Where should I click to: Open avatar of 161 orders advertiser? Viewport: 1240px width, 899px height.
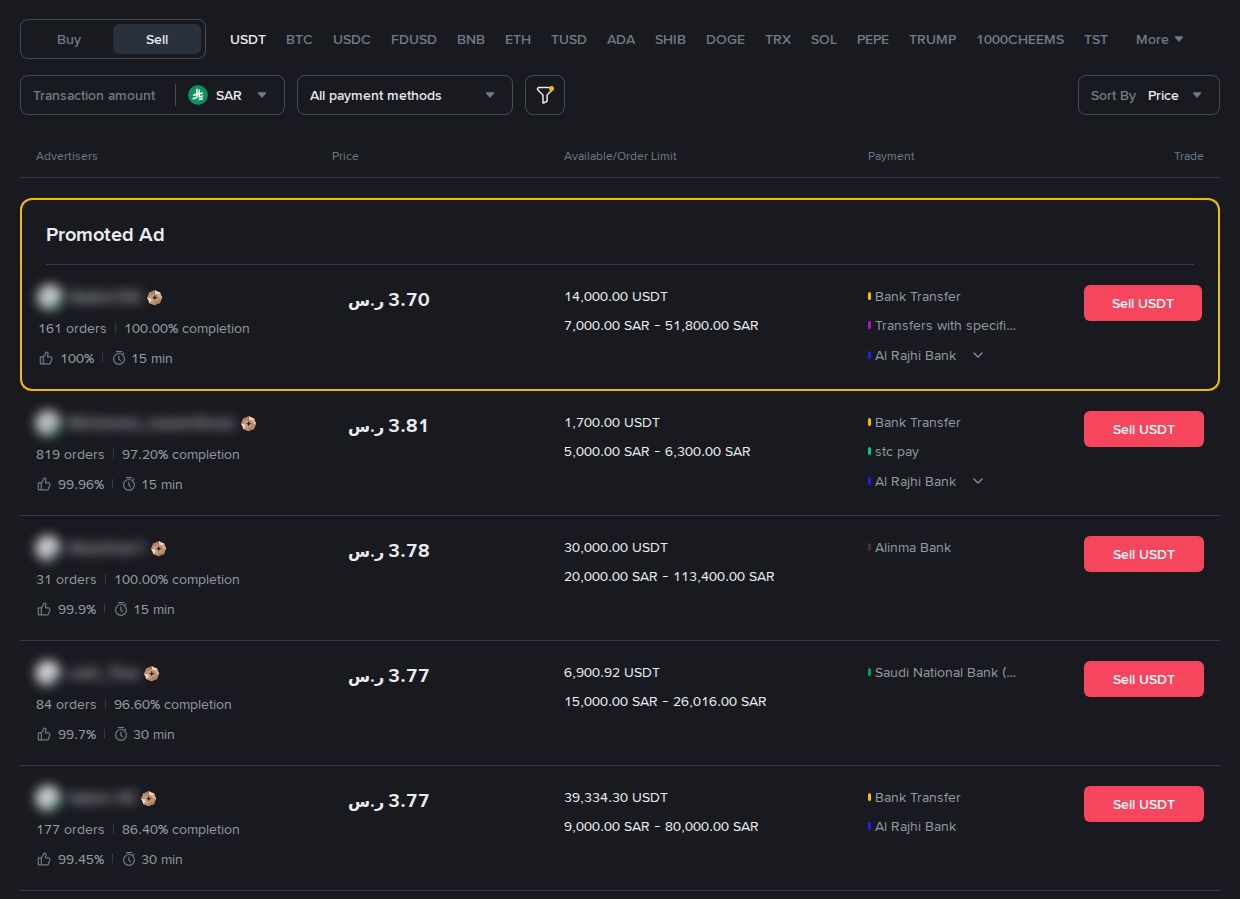click(49, 297)
